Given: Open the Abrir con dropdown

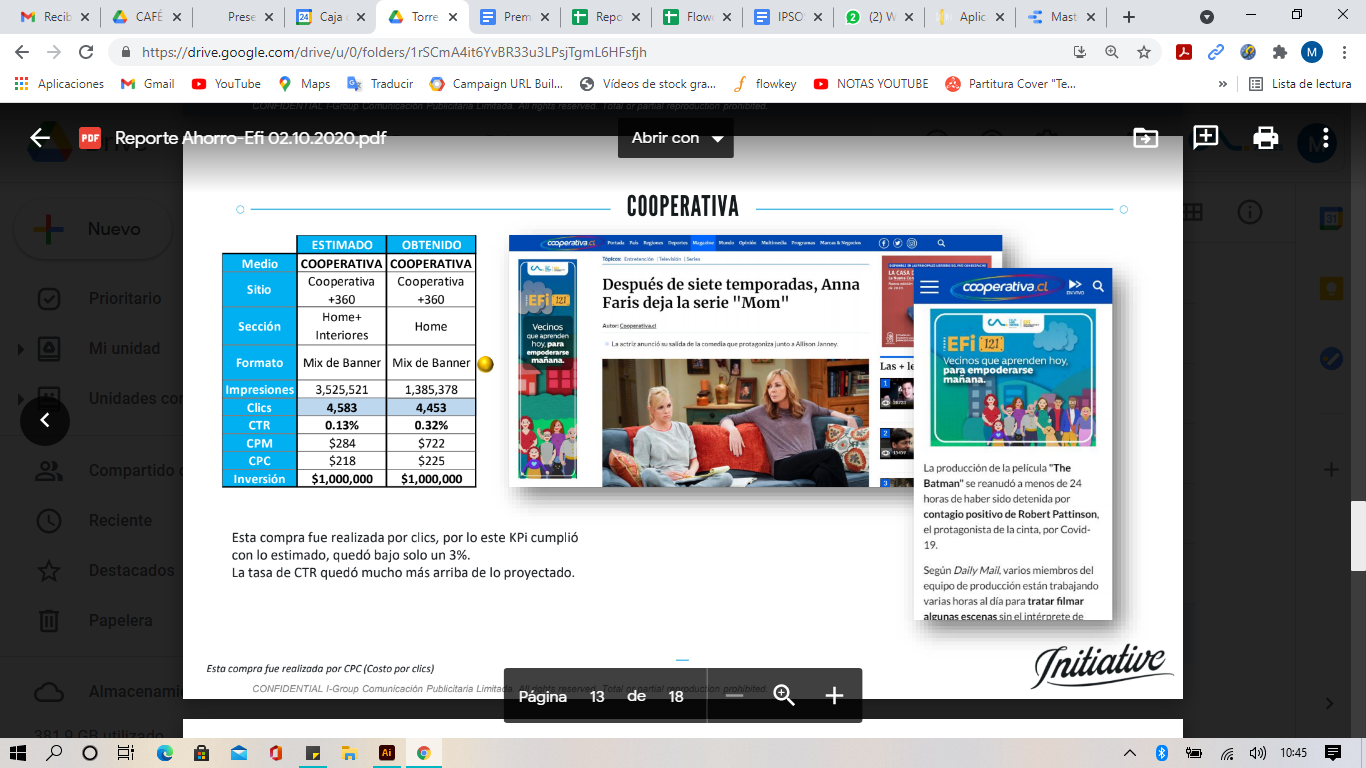Looking at the screenshot, I should pyautogui.click(x=676, y=138).
